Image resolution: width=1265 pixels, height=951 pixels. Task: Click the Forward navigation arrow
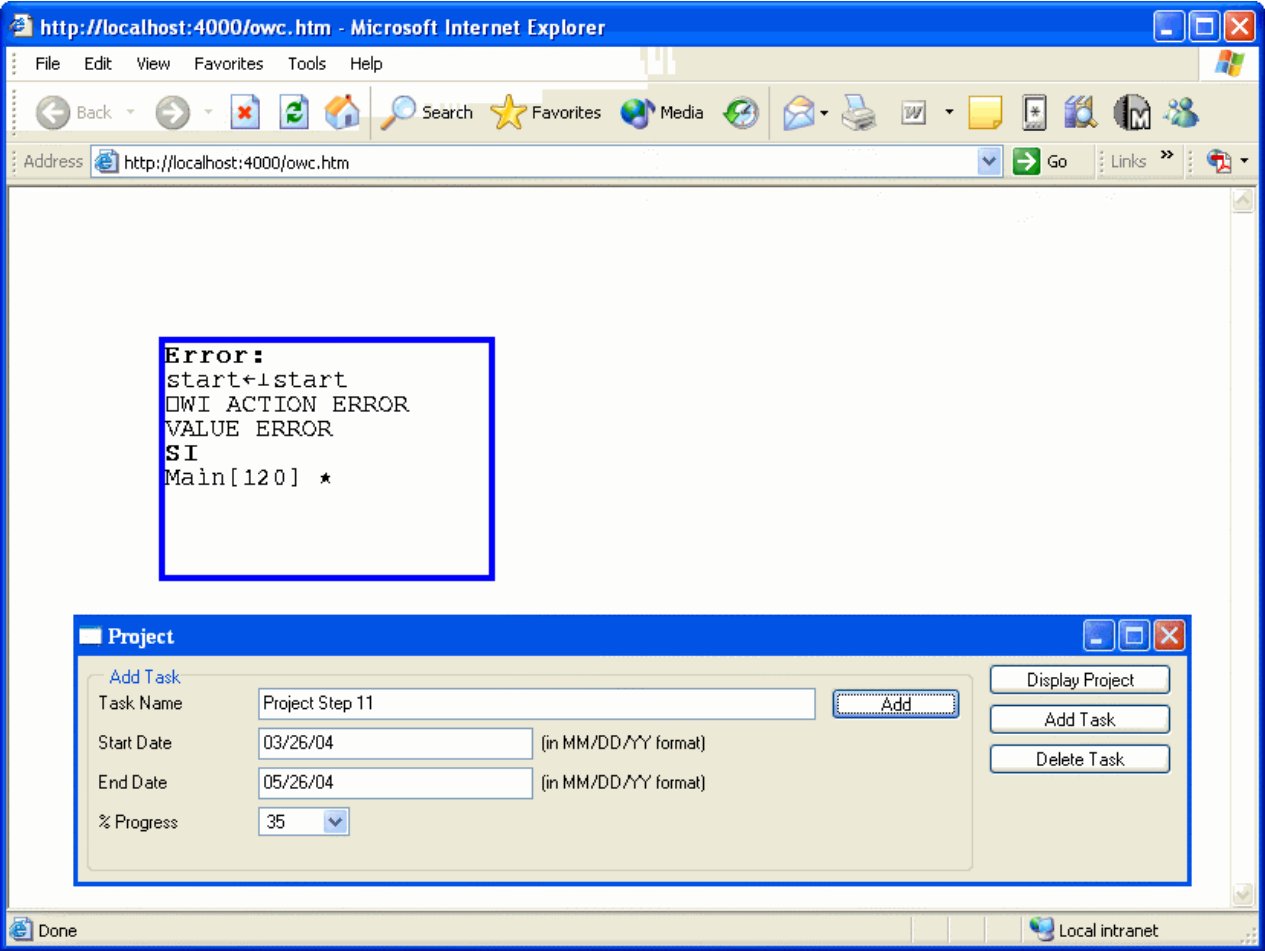(x=172, y=112)
